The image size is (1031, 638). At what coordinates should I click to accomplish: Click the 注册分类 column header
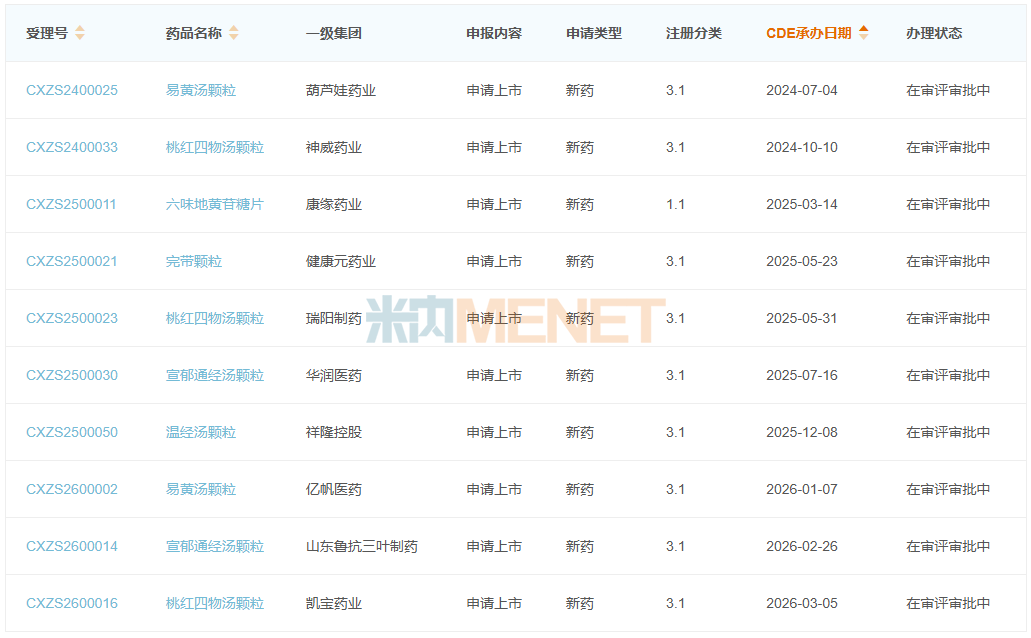point(694,33)
